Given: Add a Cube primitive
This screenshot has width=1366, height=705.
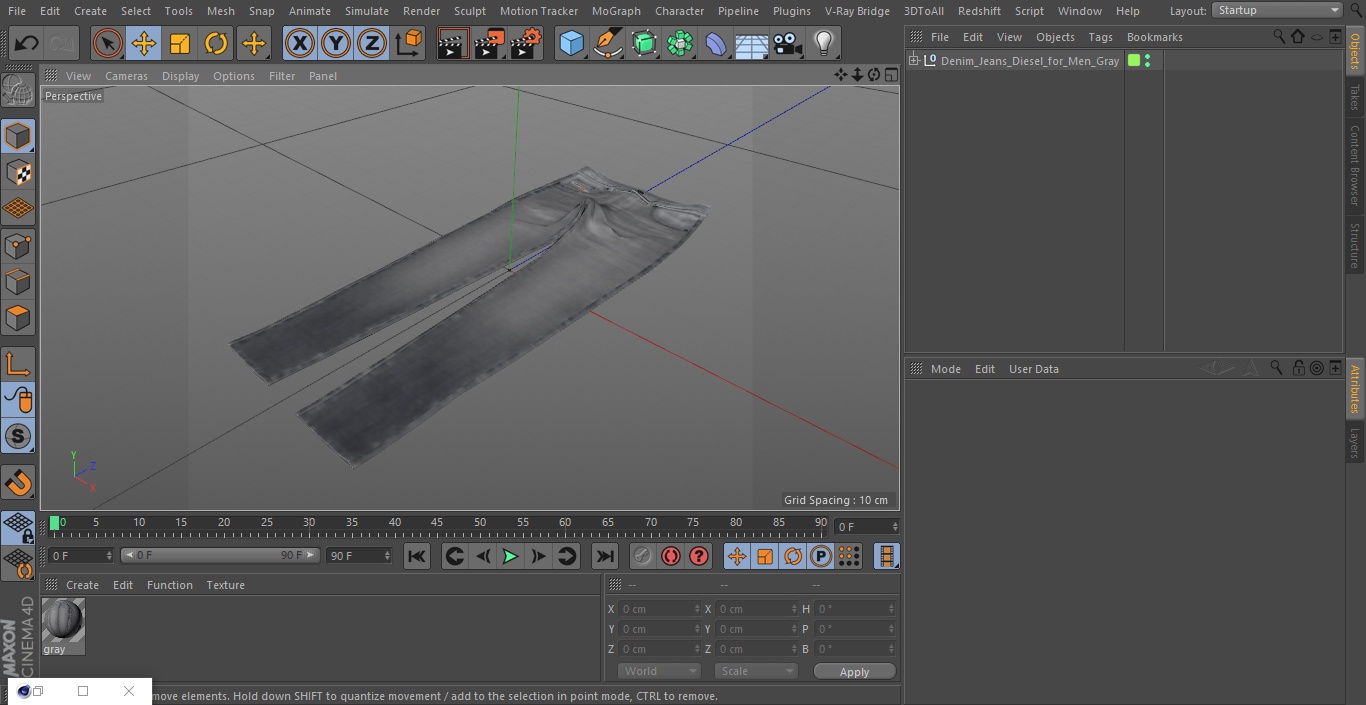Looking at the screenshot, I should (571, 43).
